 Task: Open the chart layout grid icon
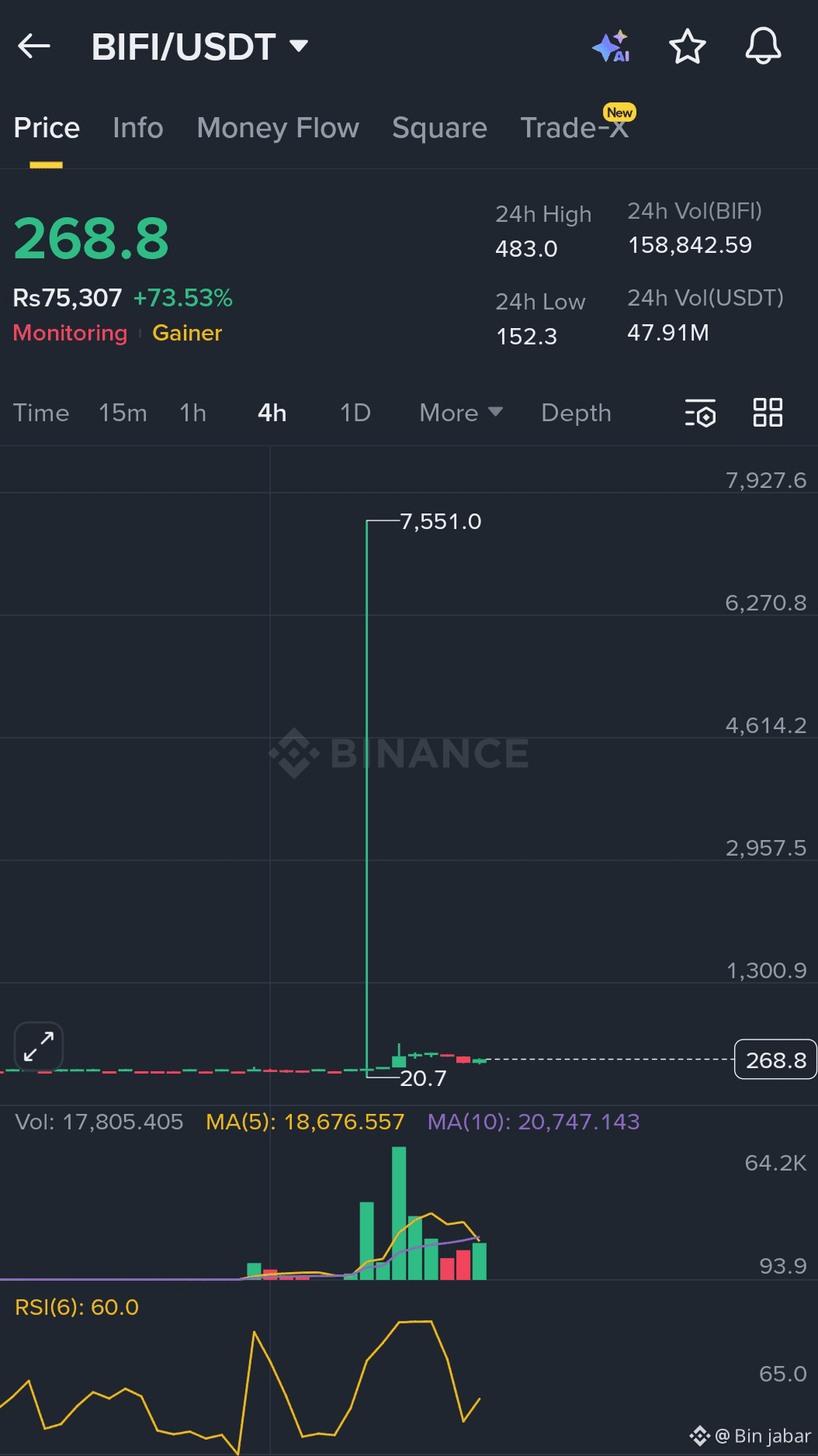tap(768, 412)
